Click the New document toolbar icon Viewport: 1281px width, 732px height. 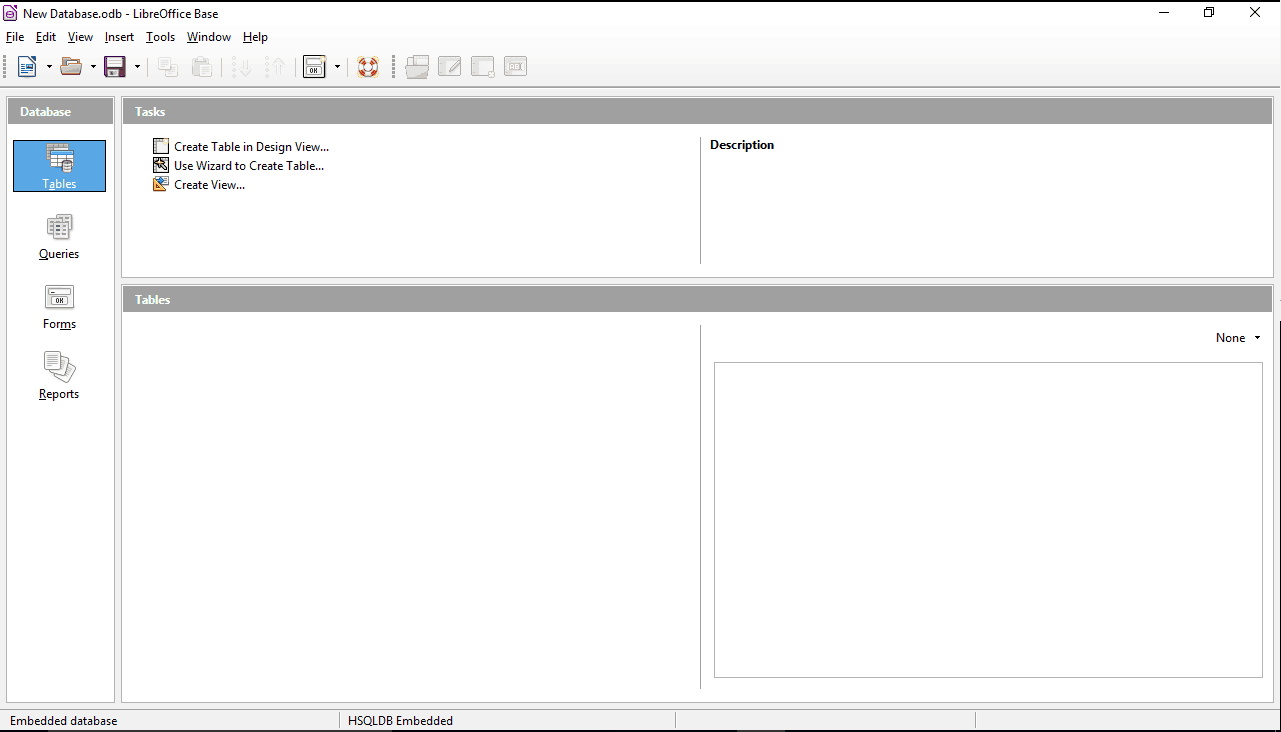click(27, 67)
